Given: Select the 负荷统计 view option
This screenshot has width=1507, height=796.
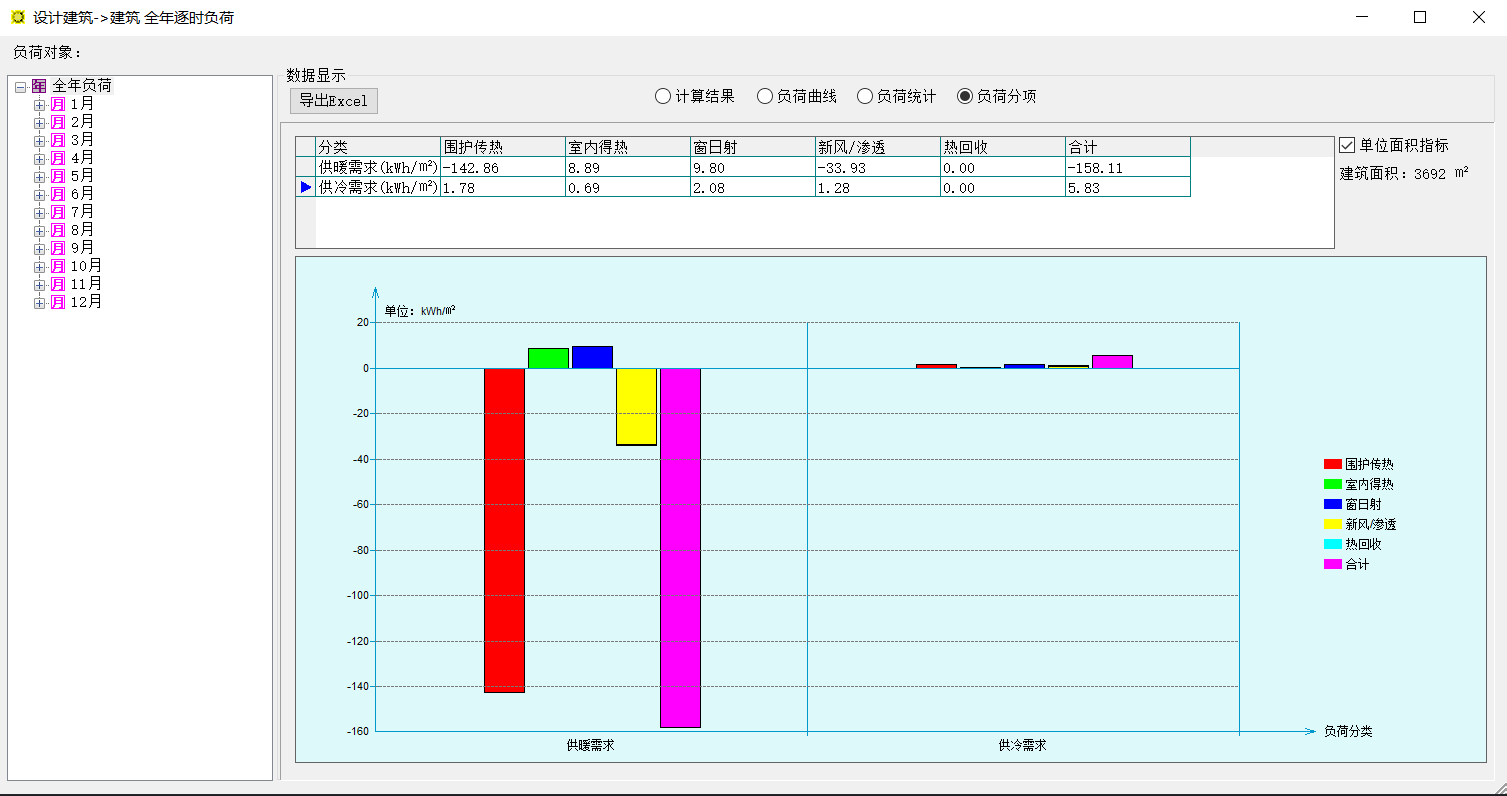Looking at the screenshot, I should pos(864,96).
